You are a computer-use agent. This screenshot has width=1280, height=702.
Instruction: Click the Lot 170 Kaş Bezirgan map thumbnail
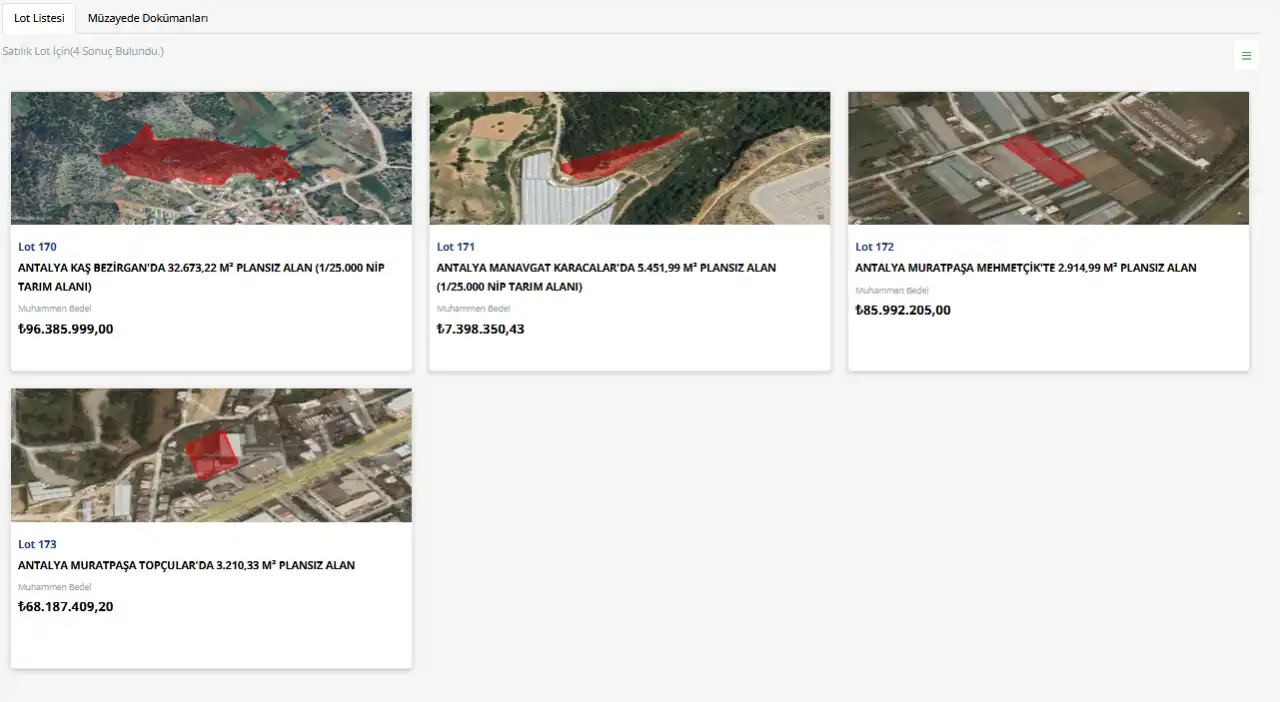point(210,157)
